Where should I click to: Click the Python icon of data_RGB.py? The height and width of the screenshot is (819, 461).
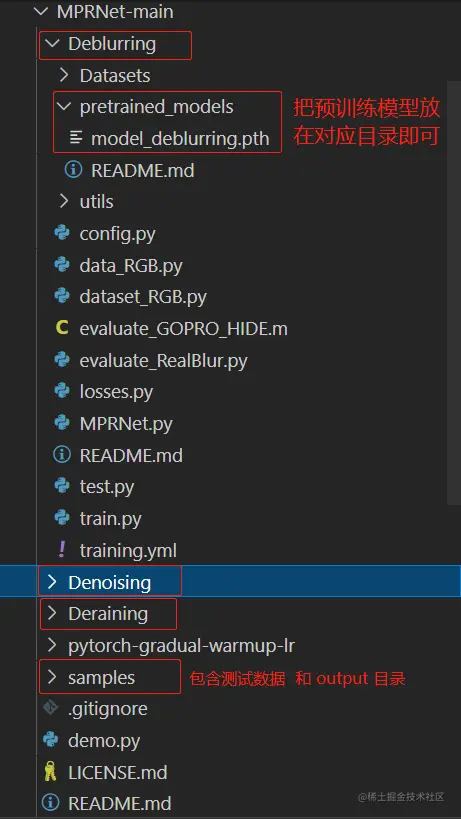[62, 265]
